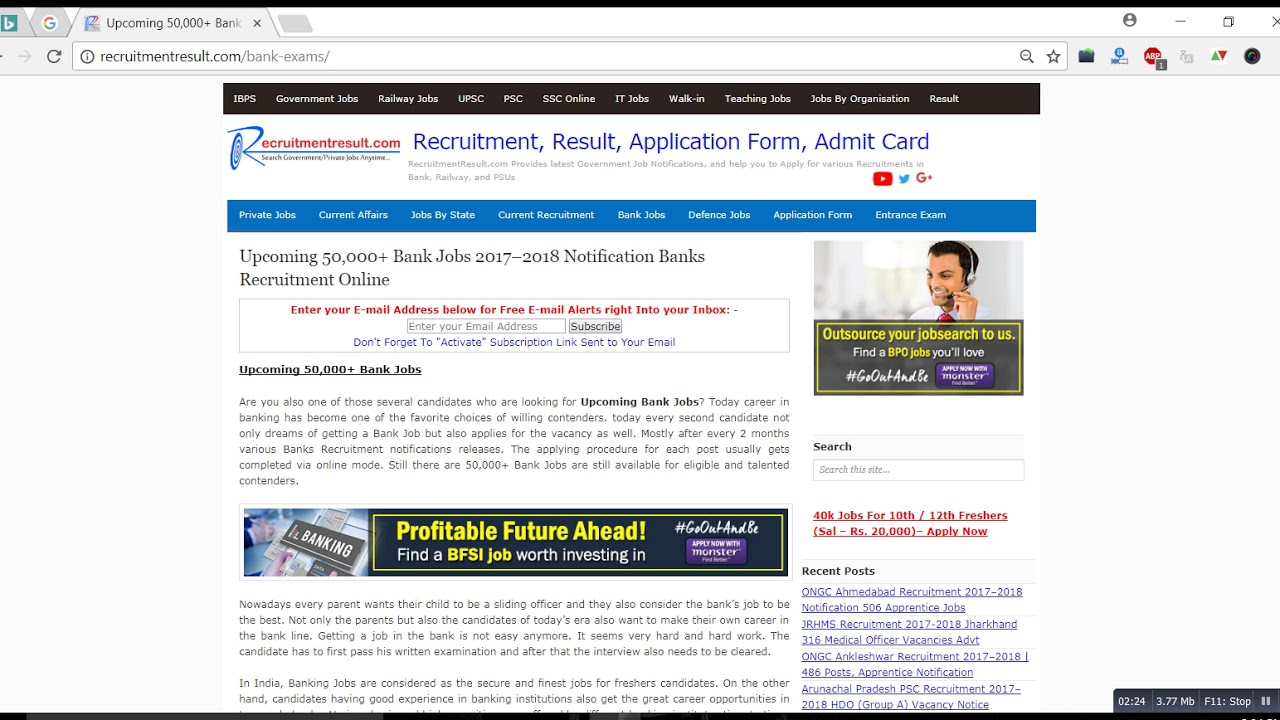
Task: Click the greyed translate extension icon
Action: click(1186, 56)
